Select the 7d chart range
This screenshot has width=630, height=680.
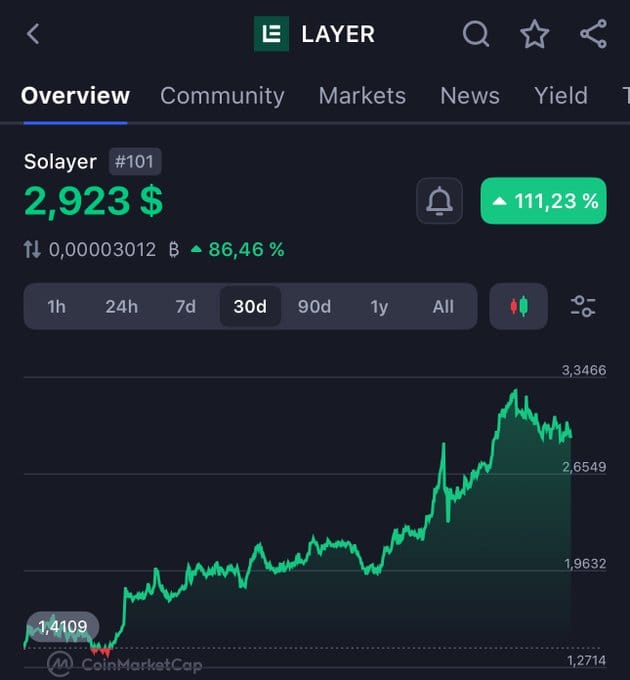(186, 307)
